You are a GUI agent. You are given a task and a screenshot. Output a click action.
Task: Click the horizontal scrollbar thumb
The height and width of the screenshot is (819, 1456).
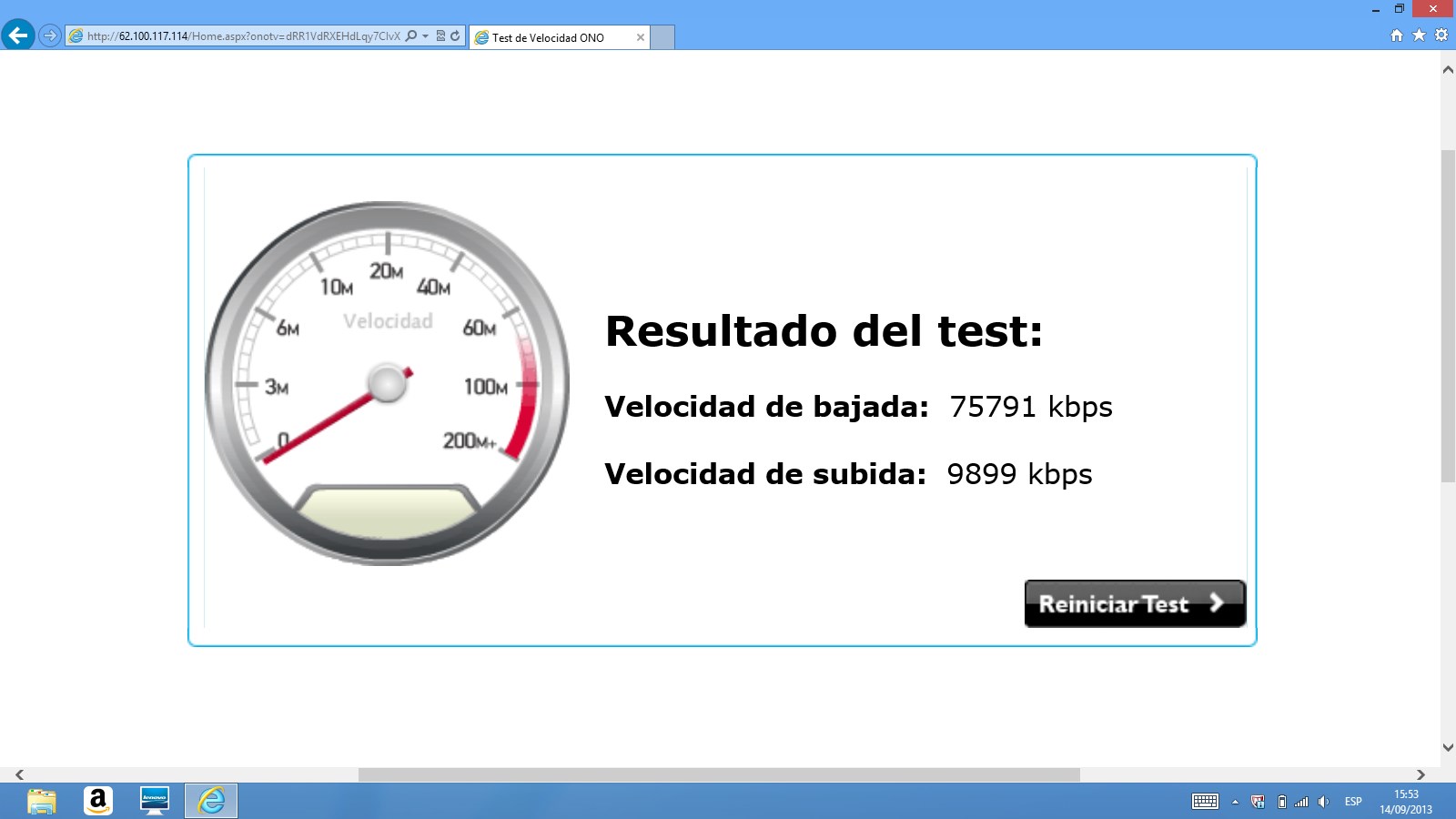coord(719,774)
